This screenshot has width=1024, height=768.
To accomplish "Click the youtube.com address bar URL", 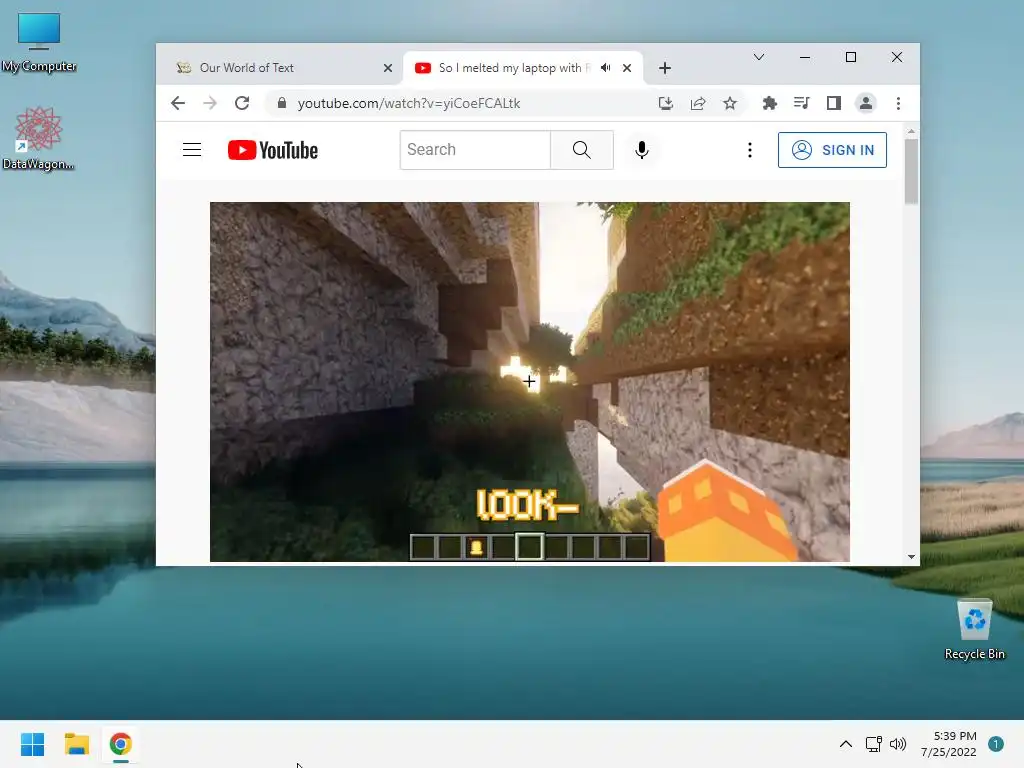I will pyautogui.click(x=409, y=103).
